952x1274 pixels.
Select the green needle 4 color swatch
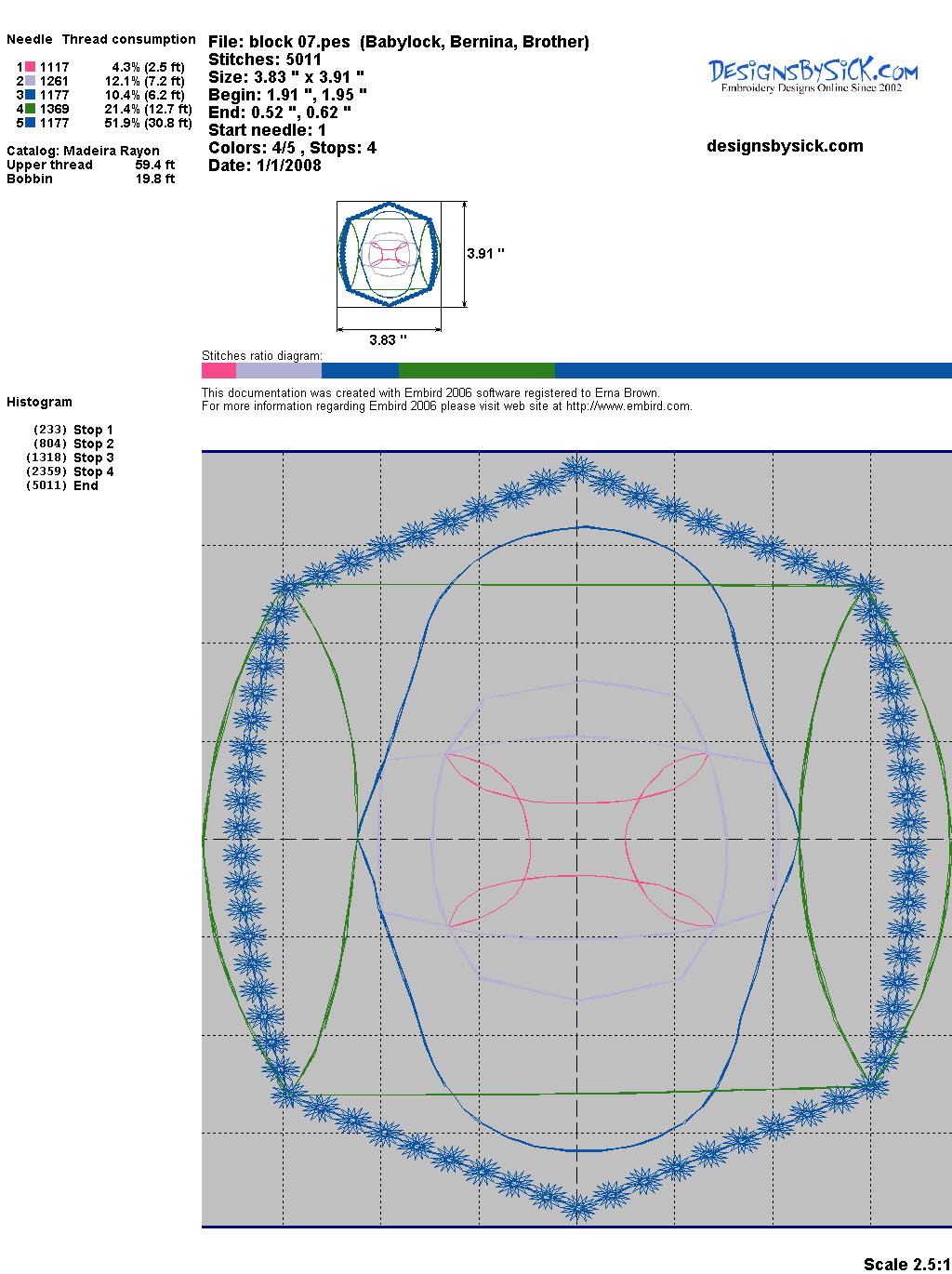[31, 109]
